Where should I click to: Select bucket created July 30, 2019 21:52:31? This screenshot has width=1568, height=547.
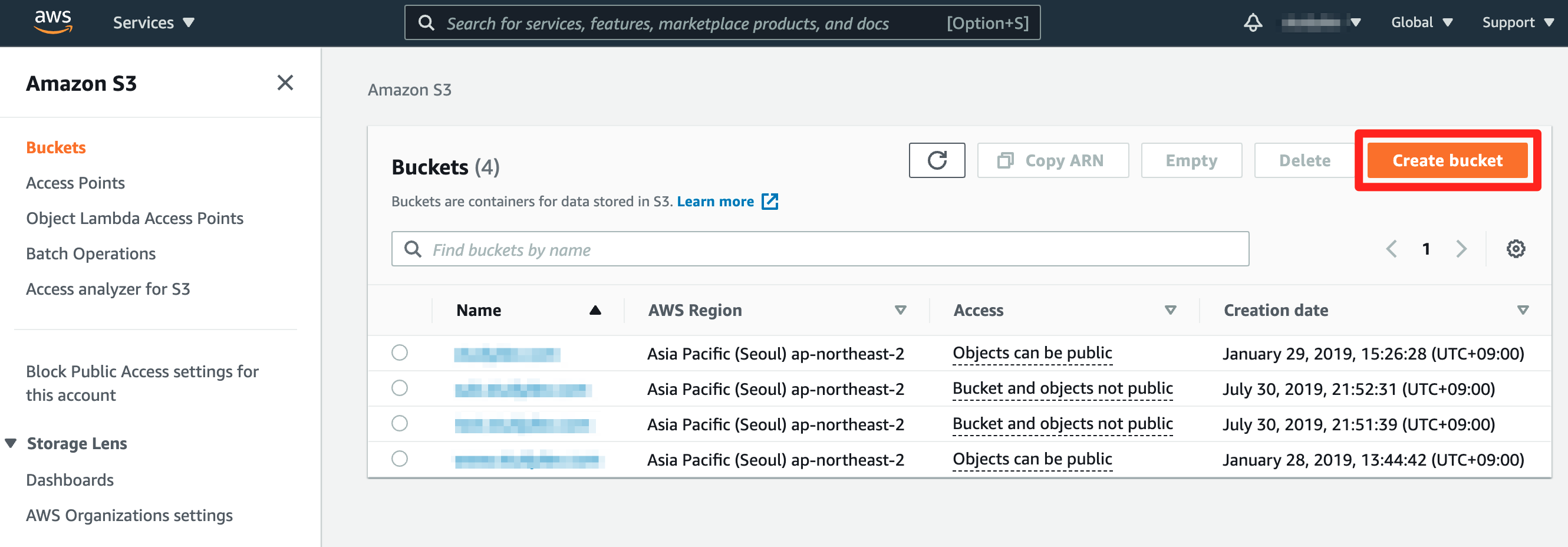click(399, 388)
